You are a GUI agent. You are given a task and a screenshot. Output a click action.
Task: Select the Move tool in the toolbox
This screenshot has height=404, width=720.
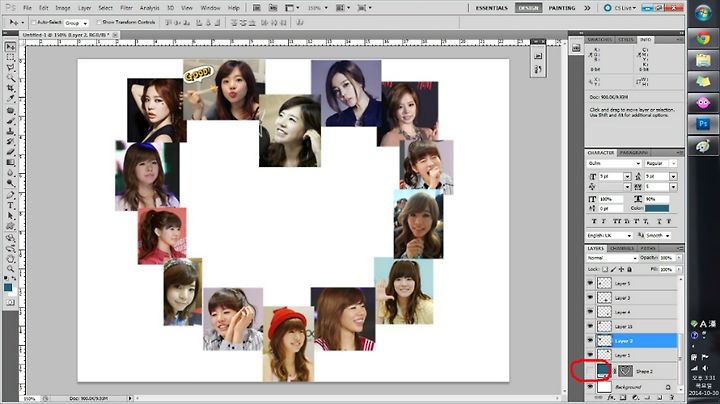click(10, 47)
